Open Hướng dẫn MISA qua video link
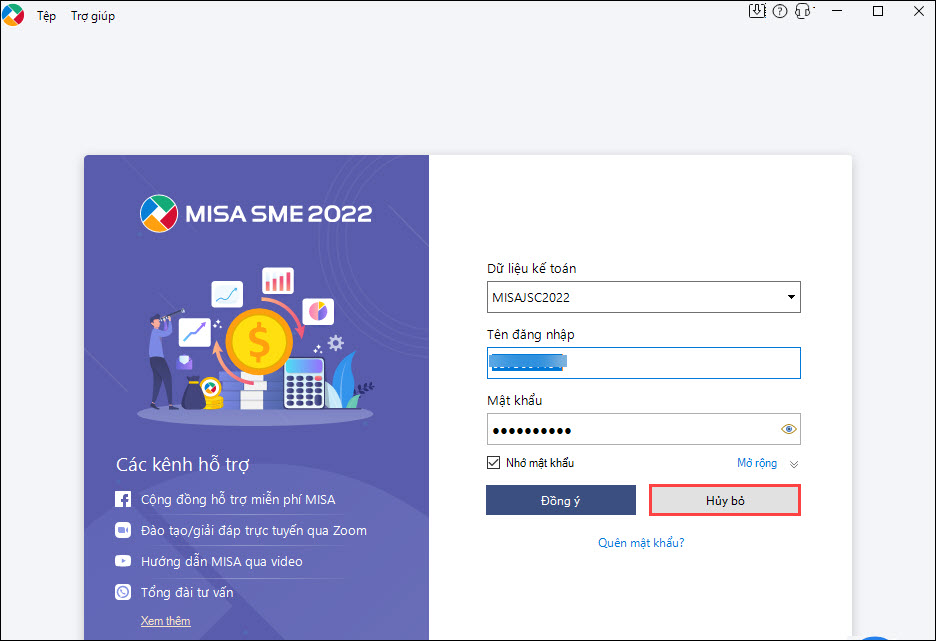This screenshot has width=936, height=641. pos(221,562)
